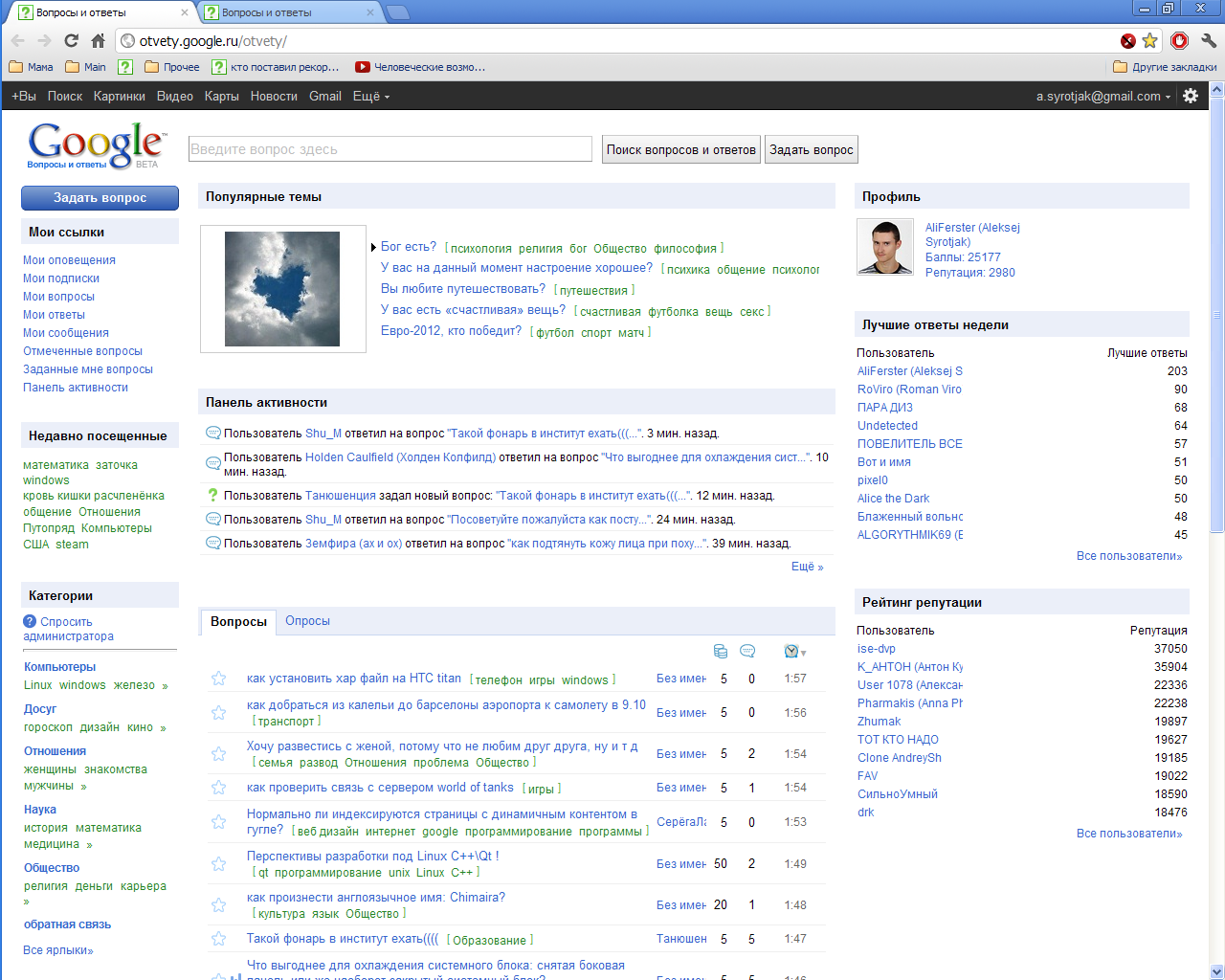Click Все пользователи» under Лучшие ответы недели
This screenshot has width=1225, height=980.
coord(1129,556)
